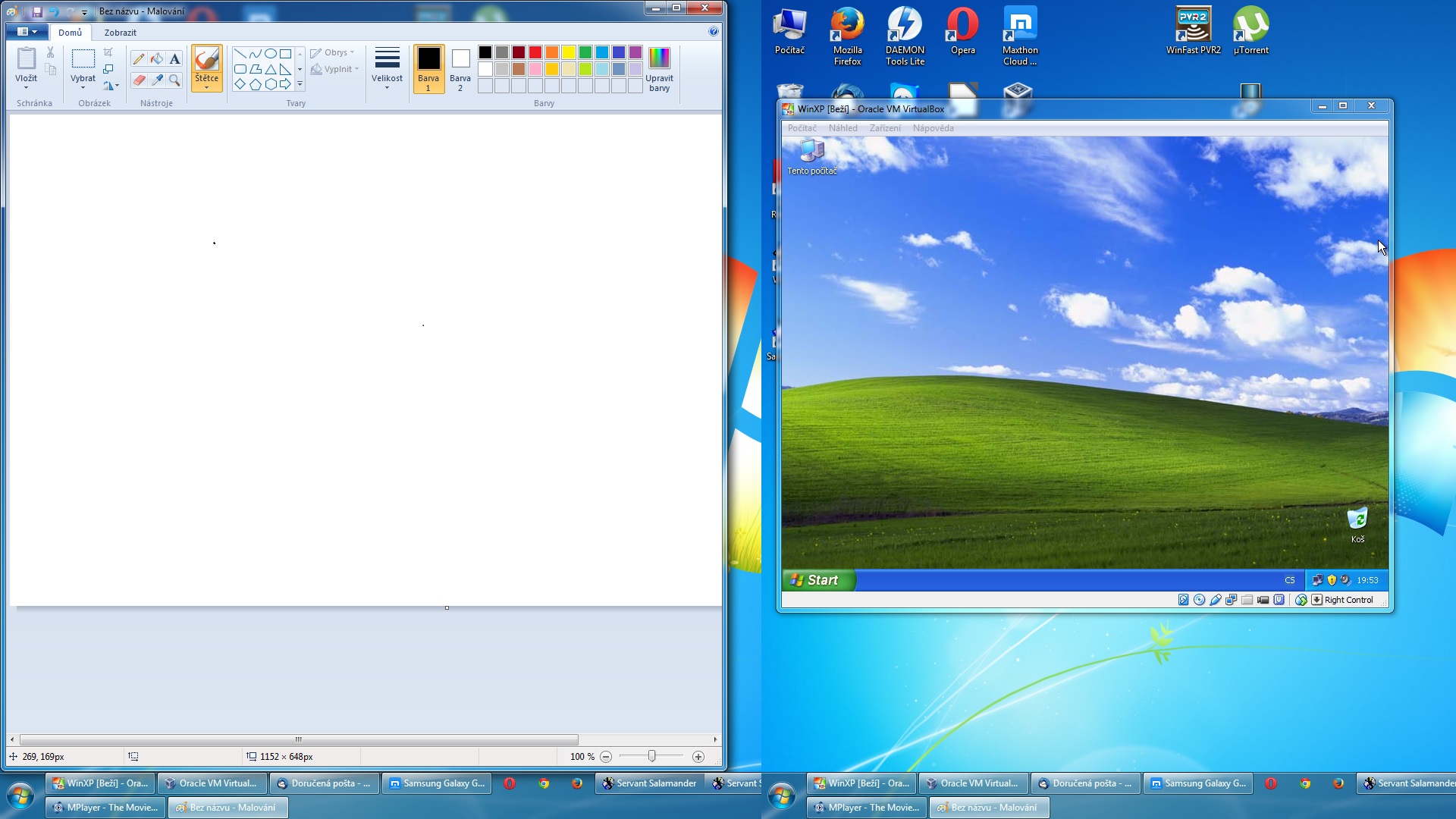Select the Triangle shape
Screen dimensions: 1456x819
click(x=270, y=69)
